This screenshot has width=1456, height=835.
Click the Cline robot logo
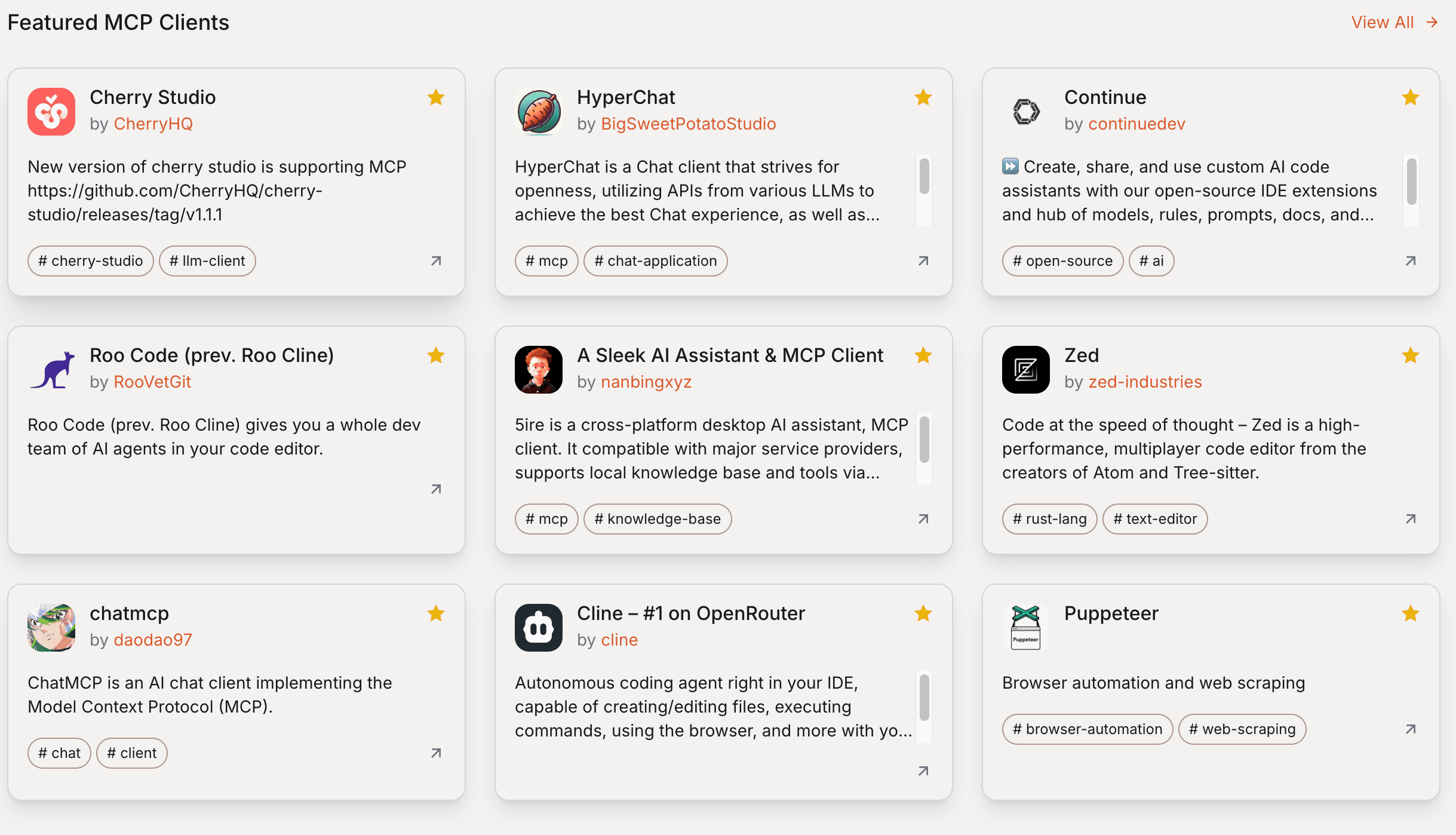click(539, 628)
